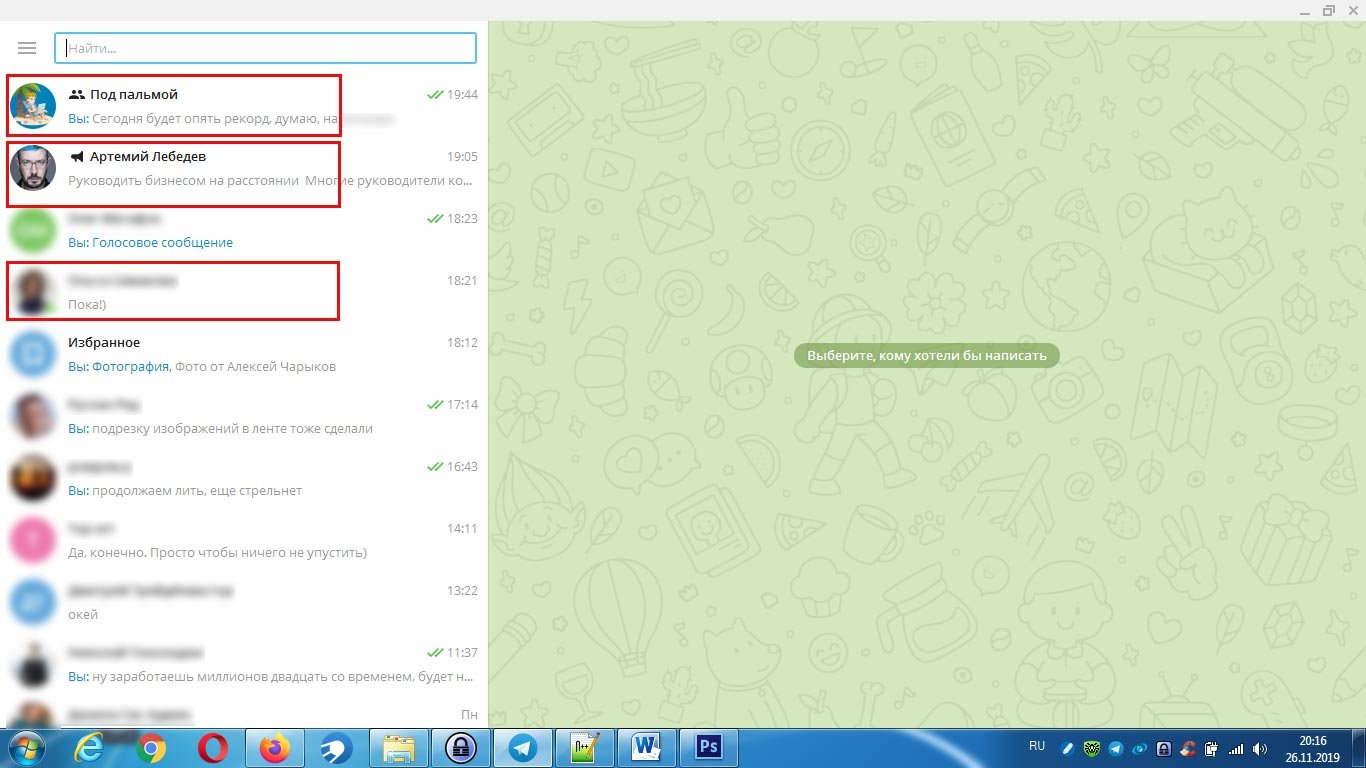Open the hamburger main menu
Screen dimensions: 1366x768
[x=27, y=48]
